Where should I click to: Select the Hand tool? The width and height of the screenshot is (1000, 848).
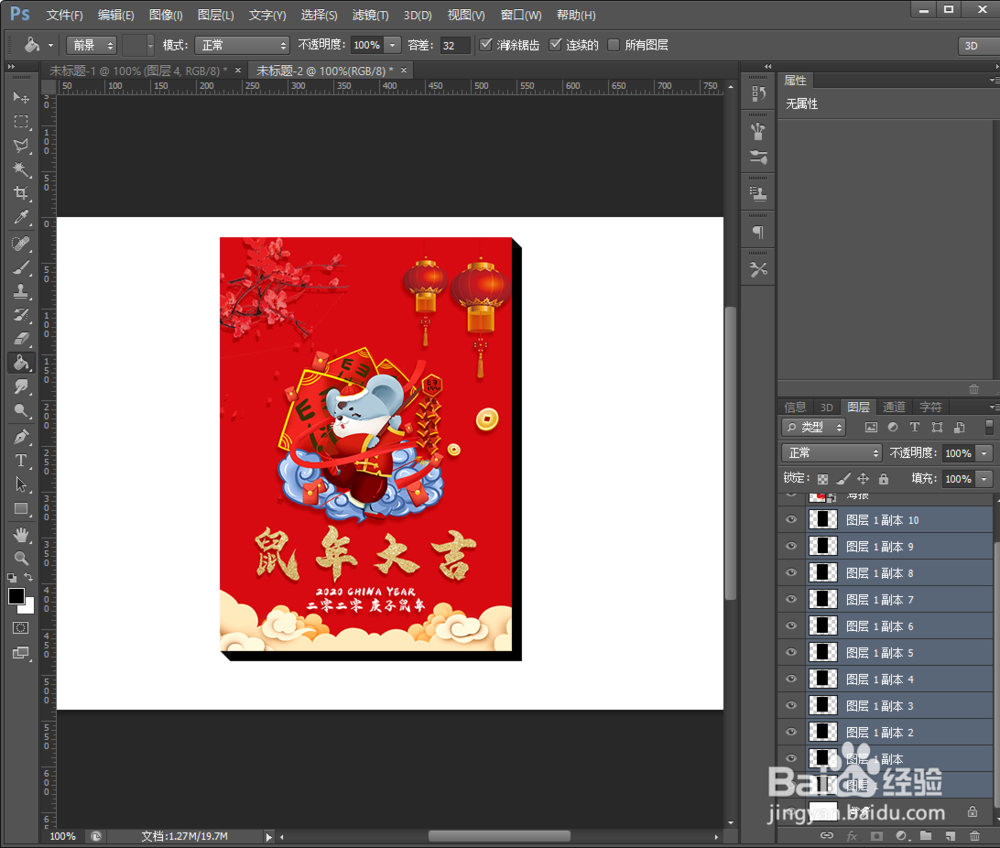pos(21,534)
